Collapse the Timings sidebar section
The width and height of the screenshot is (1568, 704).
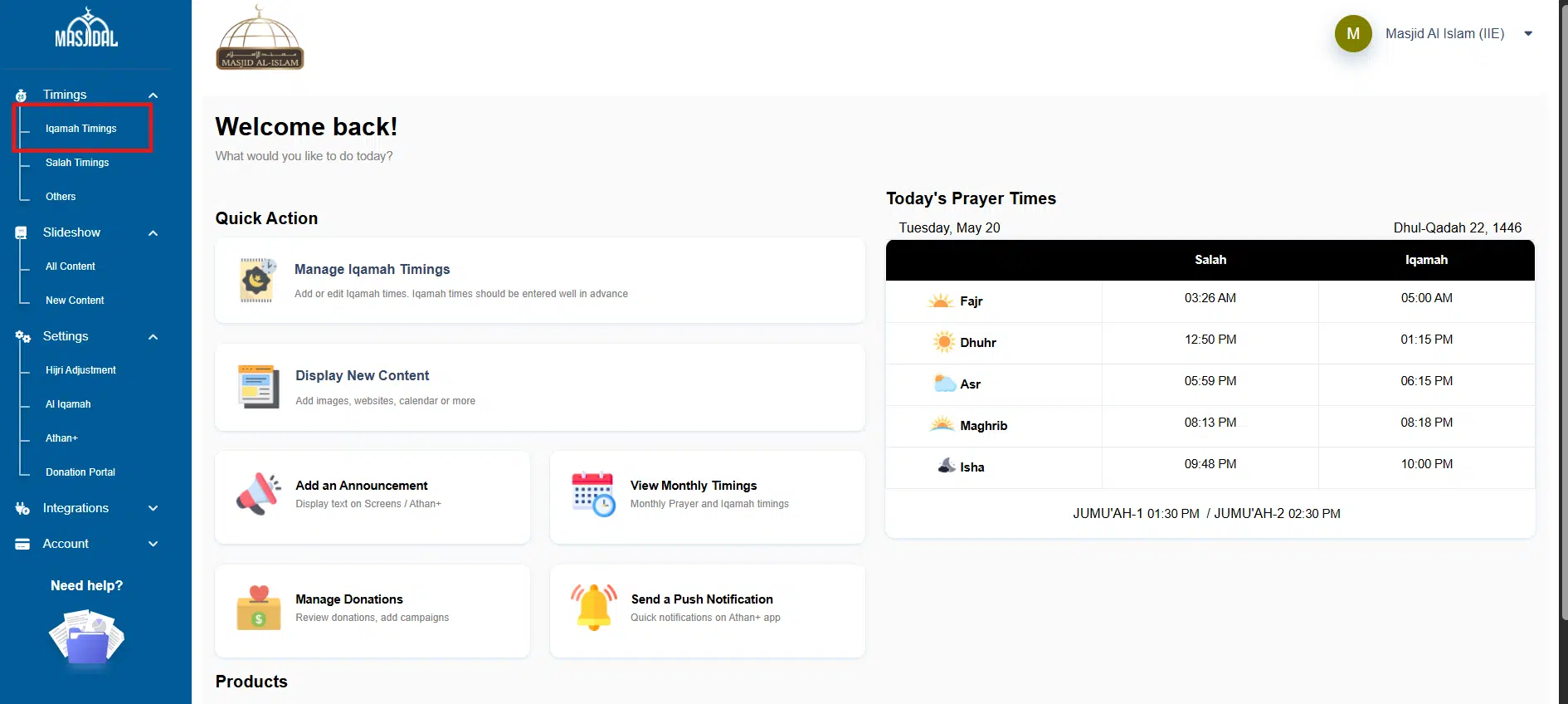[153, 95]
